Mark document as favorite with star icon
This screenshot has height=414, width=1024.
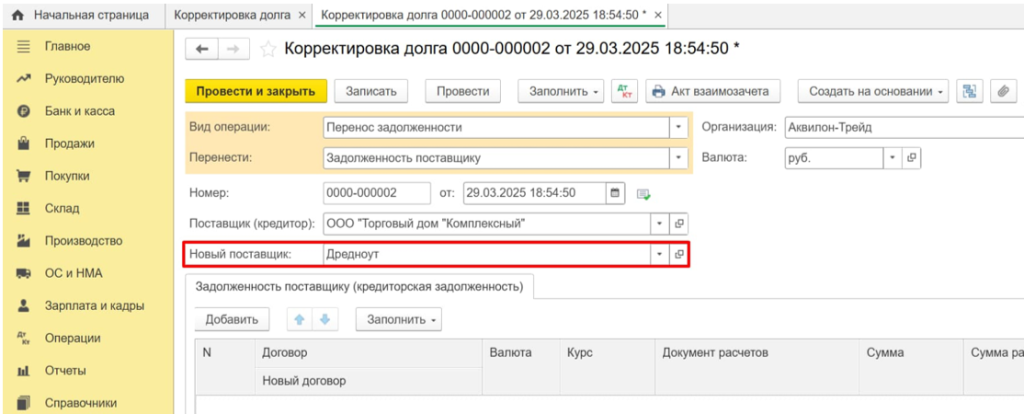(x=268, y=49)
